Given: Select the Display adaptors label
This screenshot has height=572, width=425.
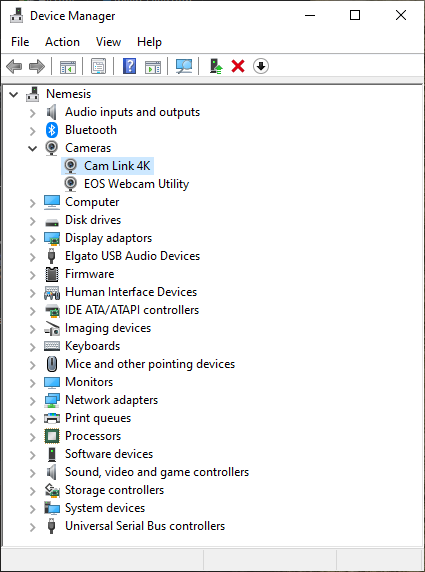Looking at the screenshot, I should click(x=108, y=238).
